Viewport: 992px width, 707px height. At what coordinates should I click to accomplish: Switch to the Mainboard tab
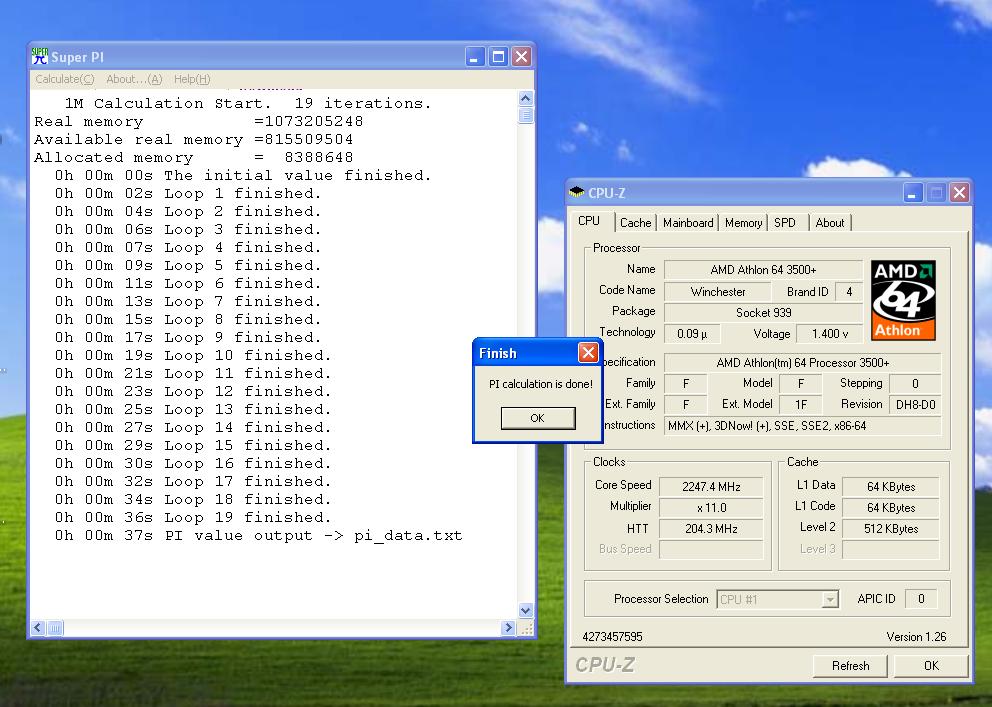[x=688, y=223]
